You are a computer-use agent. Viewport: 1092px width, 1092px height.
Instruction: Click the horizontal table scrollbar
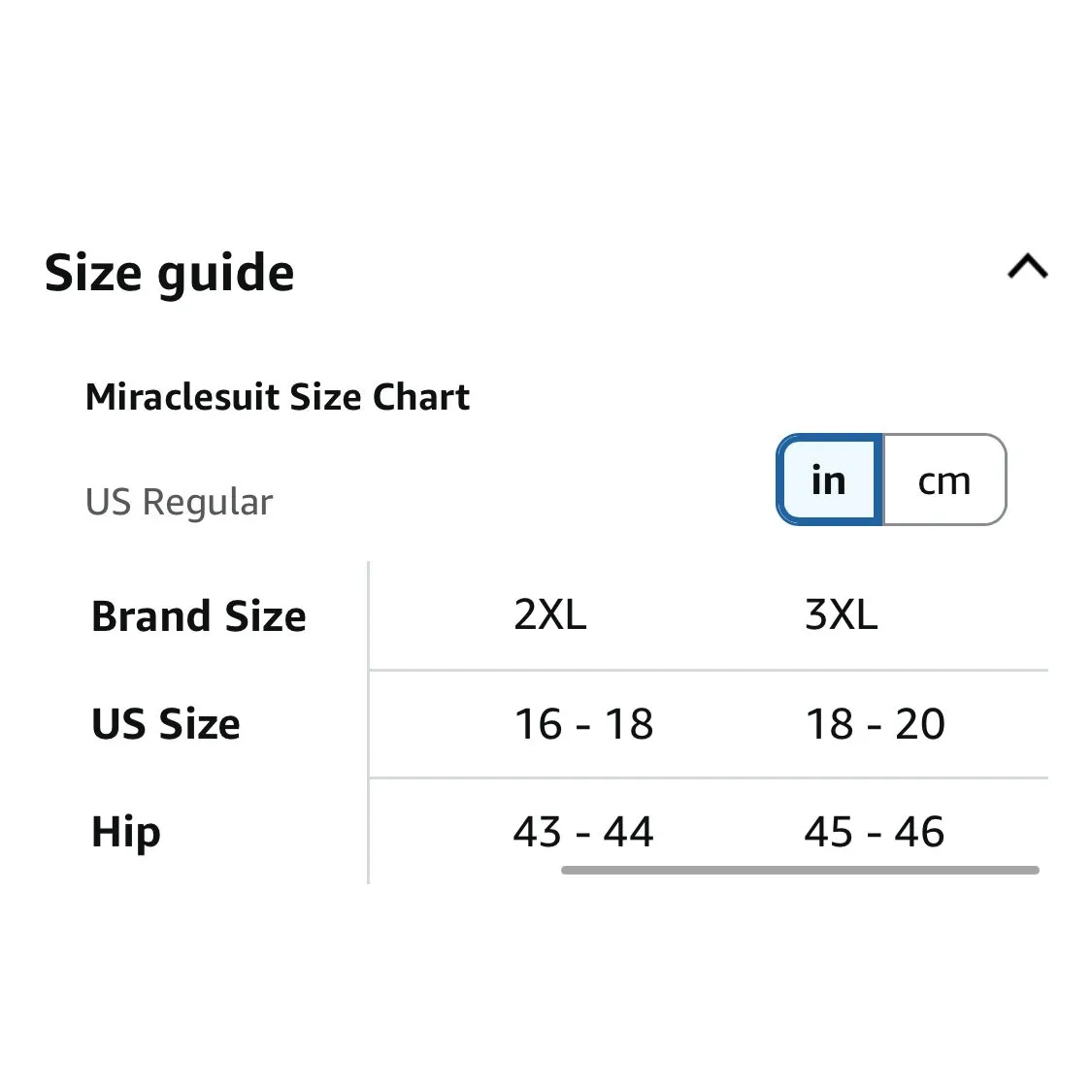(x=800, y=871)
